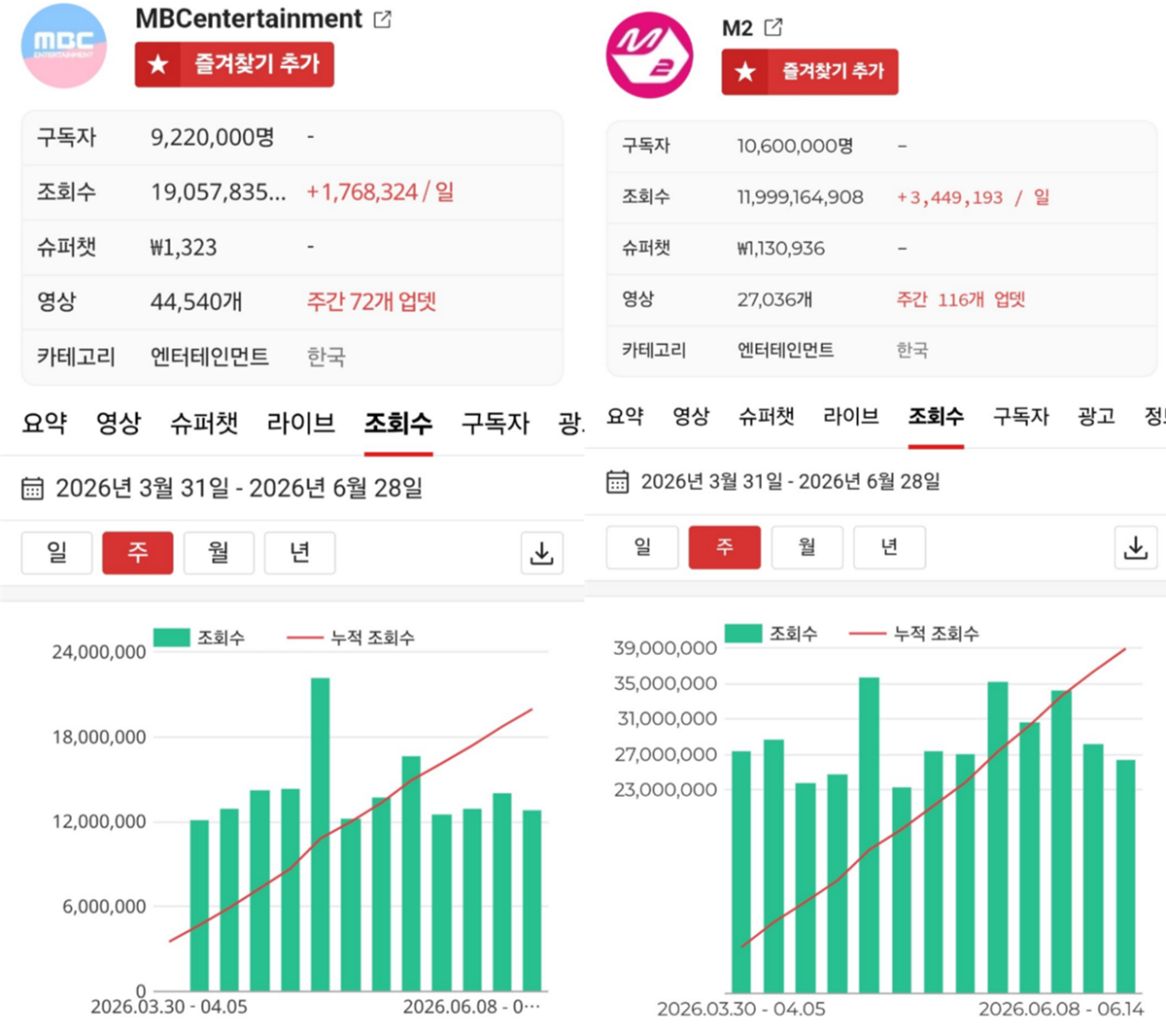The image size is (1166, 1036).
Task: Open M2 date range picker
Action: 790,481
